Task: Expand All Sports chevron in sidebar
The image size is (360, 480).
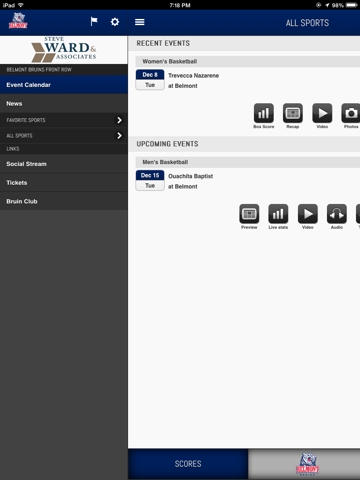Action: (119, 136)
